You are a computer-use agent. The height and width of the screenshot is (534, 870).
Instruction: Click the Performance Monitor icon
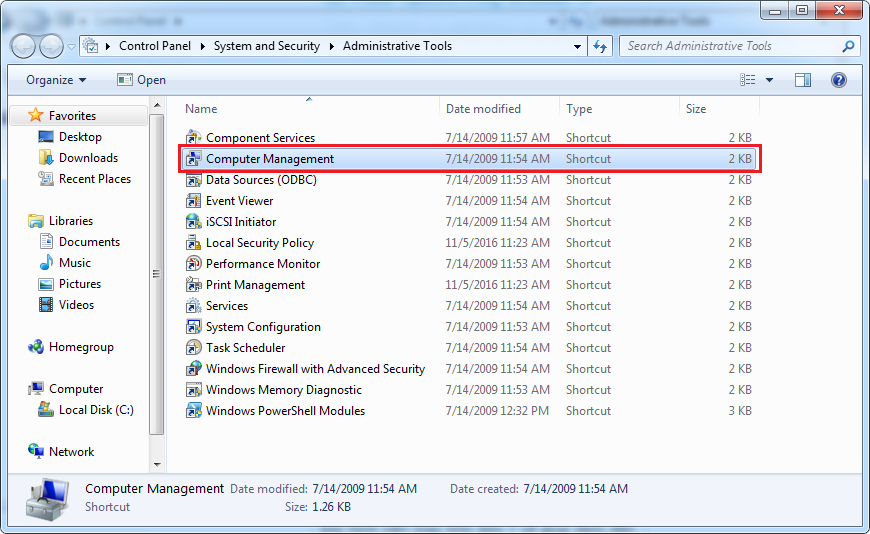click(194, 264)
